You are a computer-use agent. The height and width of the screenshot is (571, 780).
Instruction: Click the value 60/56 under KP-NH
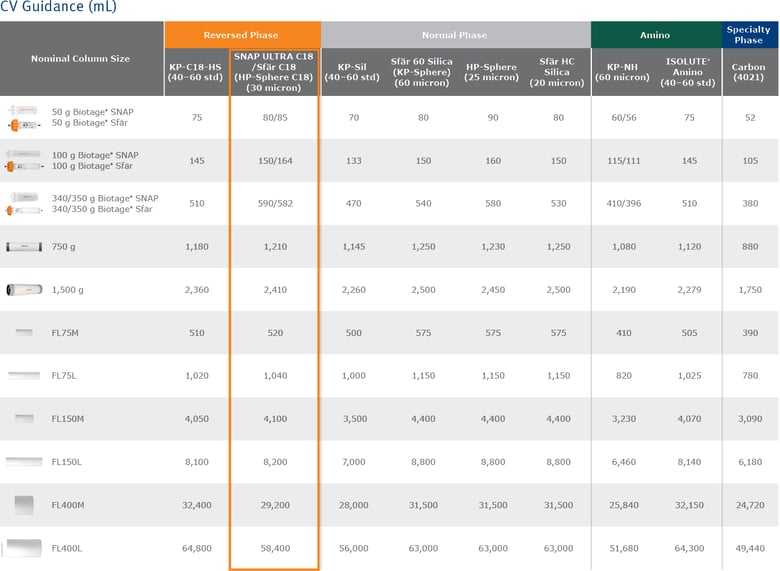(624, 118)
